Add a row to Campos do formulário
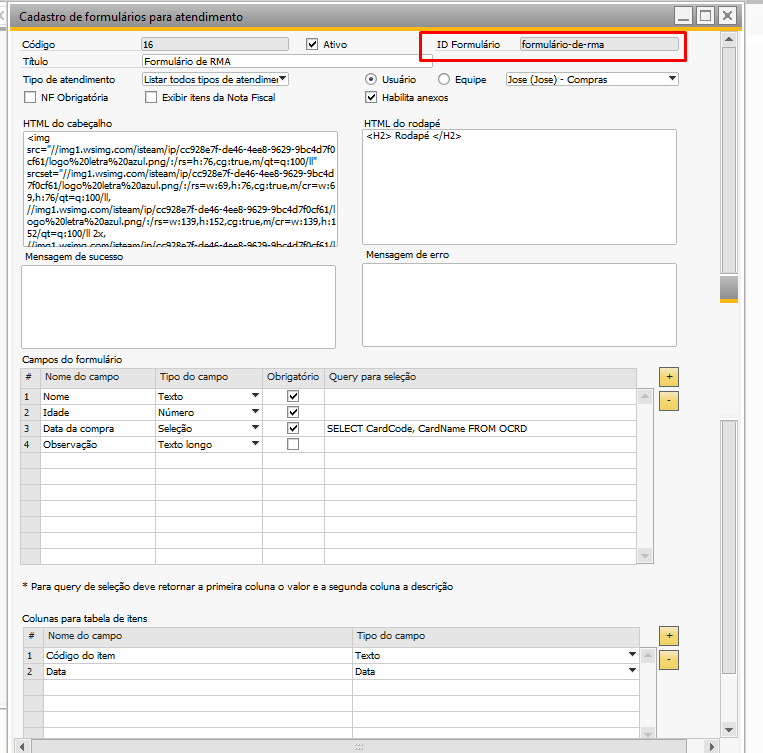 pyautogui.click(x=669, y=377)
